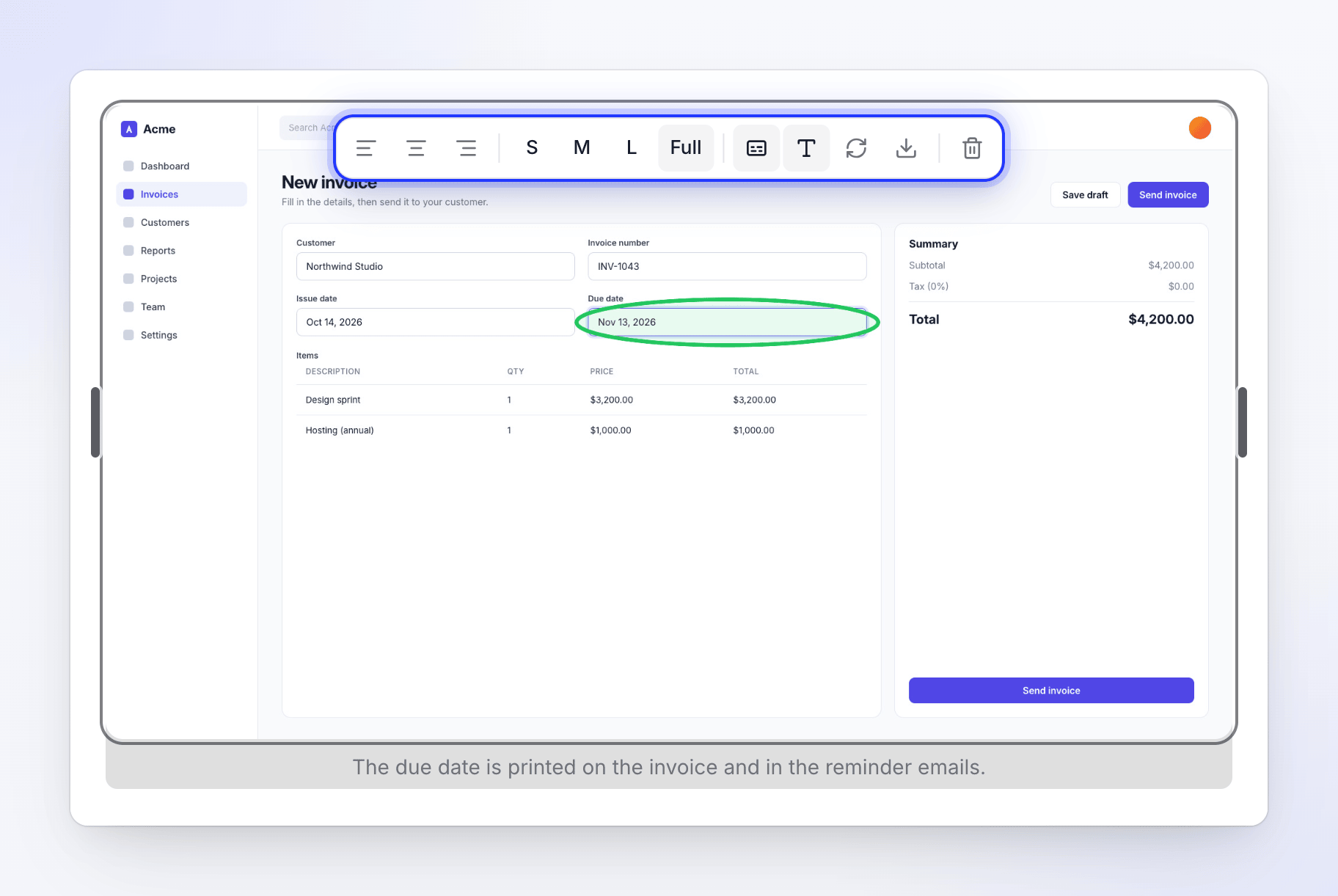The width and height of the screenshot is (1338, 896).
Task: Open Customers in the sidebar
Action: click(x=181, y=222)
